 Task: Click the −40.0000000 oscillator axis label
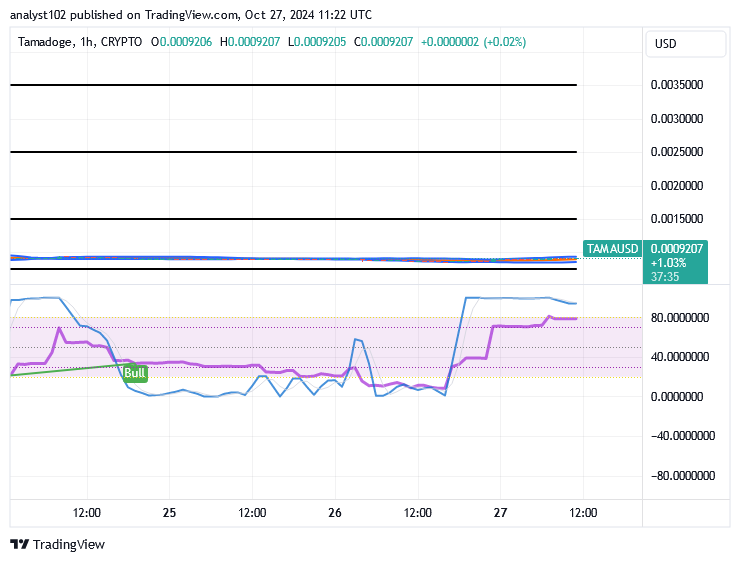pos(679,436)
